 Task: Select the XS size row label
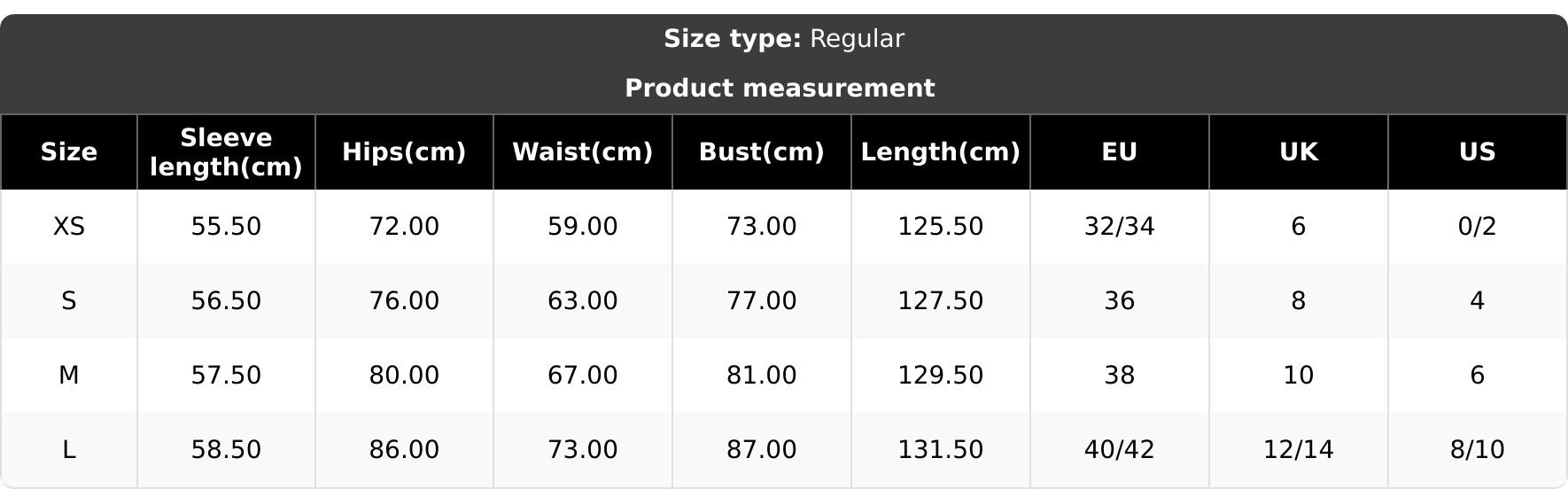(69, 227)
